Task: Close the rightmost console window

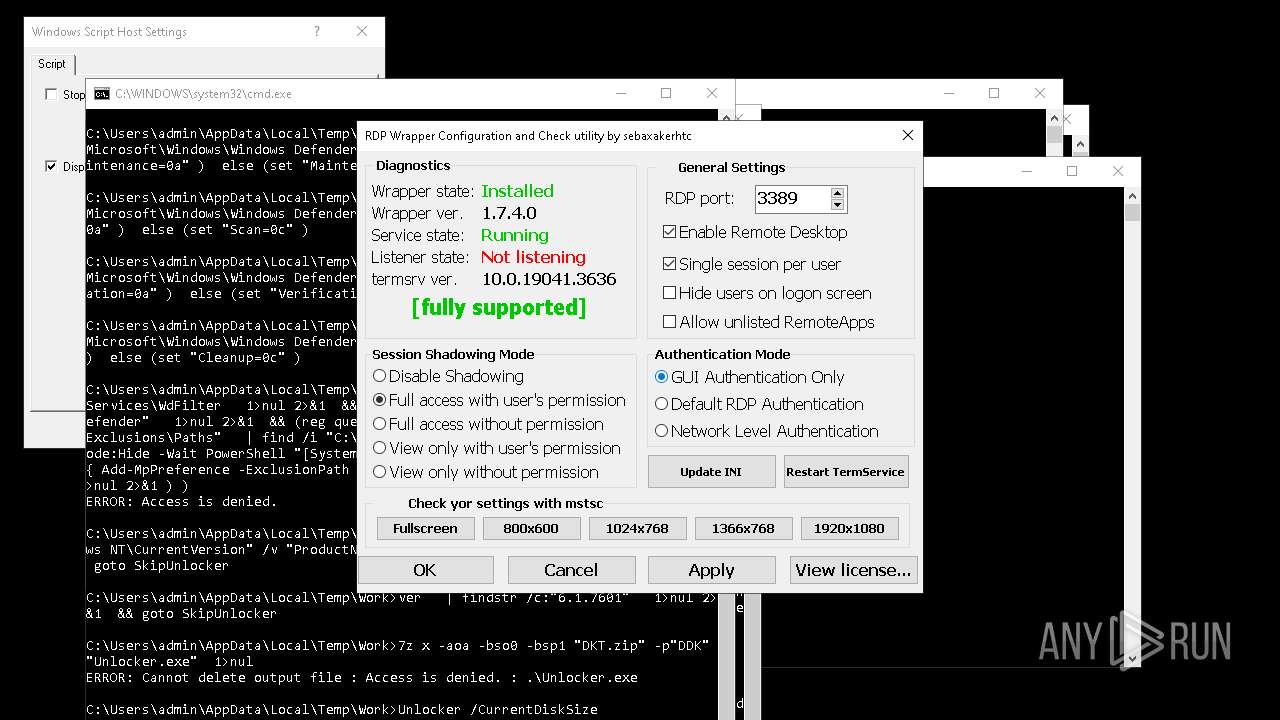Action: [1118, 171]
